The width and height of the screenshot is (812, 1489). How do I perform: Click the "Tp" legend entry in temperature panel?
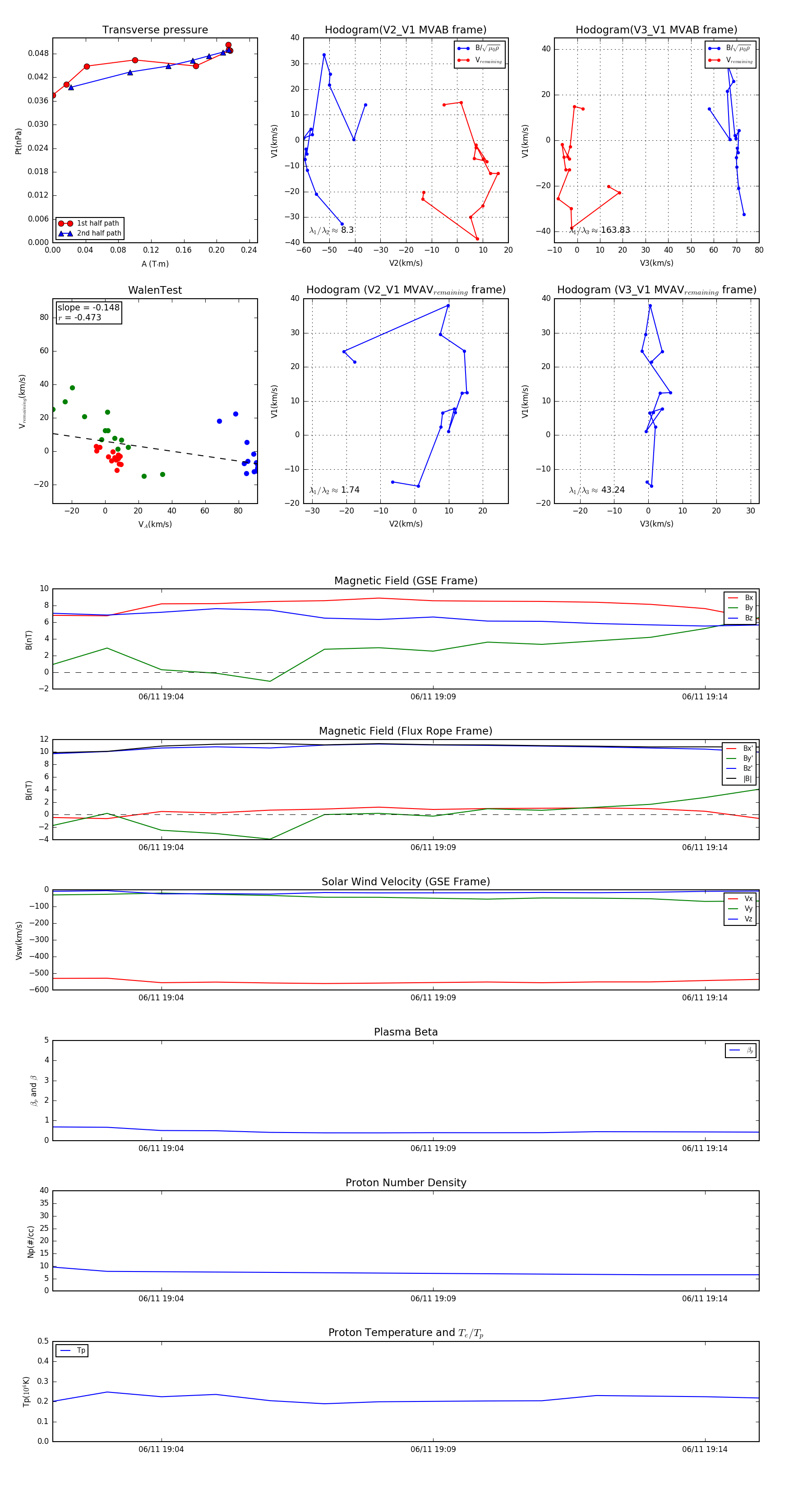[72, 1351]
